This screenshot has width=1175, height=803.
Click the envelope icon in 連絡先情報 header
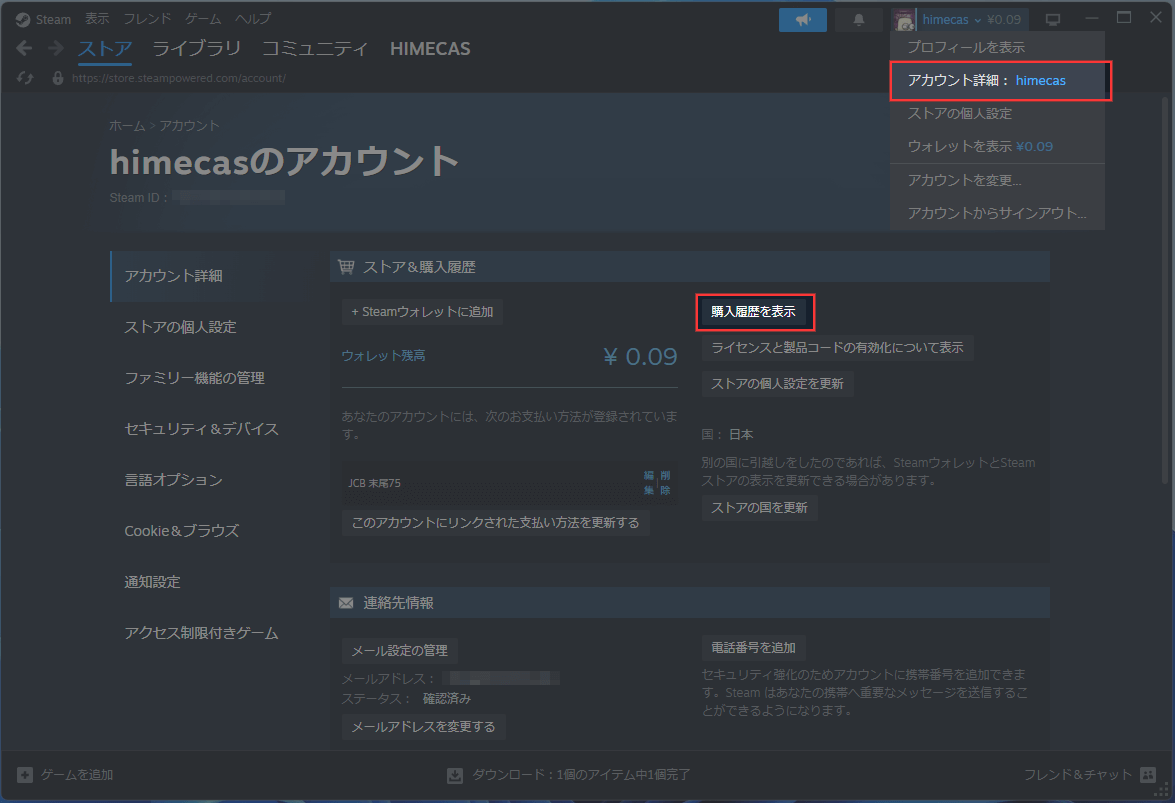click(345, 603)
